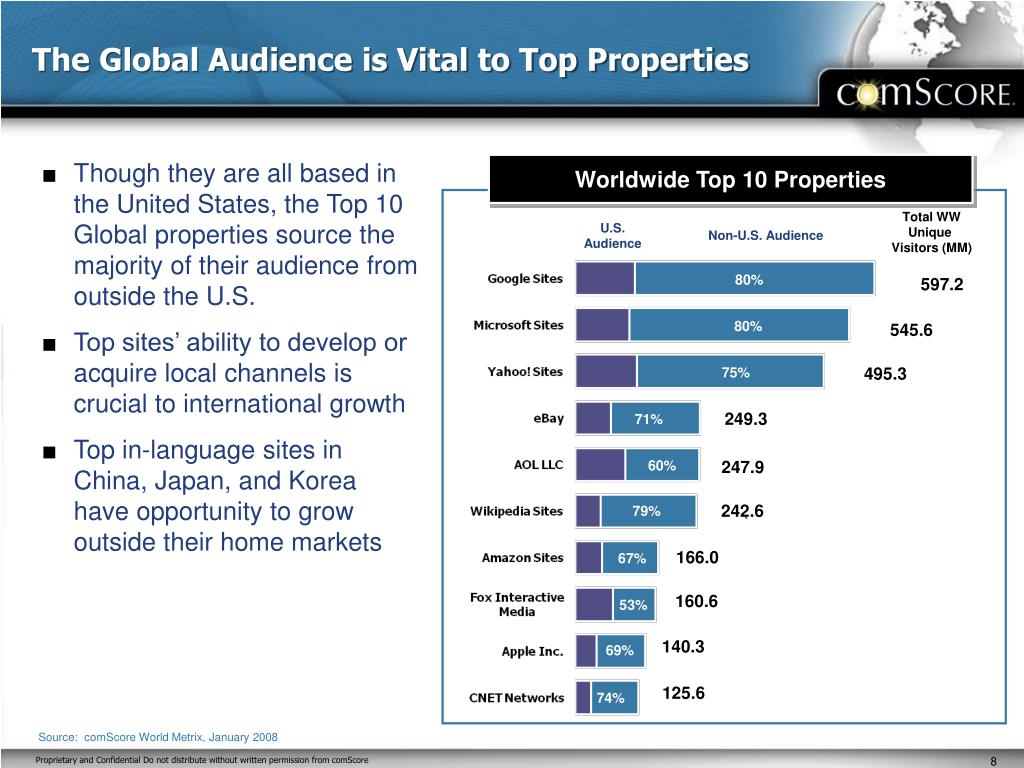Click the Amazon Sites 67% bar segment

click(x=630, y=558)
